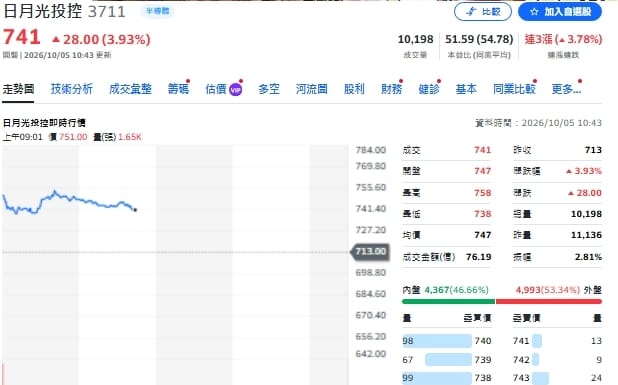This screenshot has height=385, width=618.
Task: Click the 51.59 (54.78) 本益比 value
Action: [x=479, y=39]
